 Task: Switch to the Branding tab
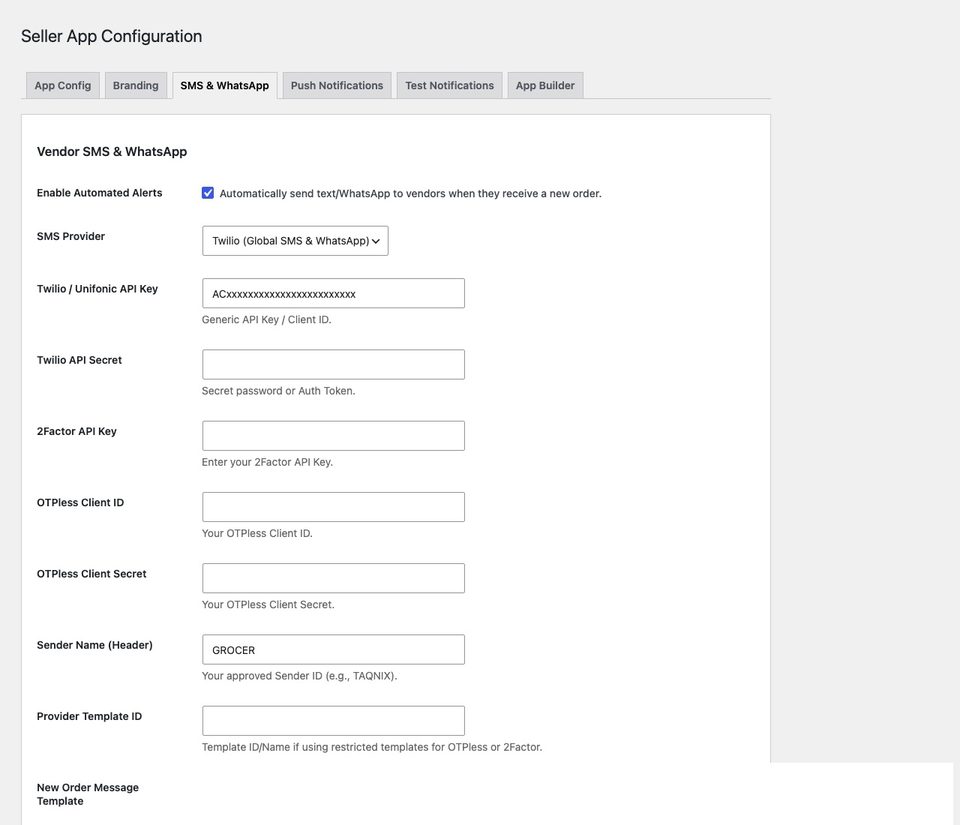135,86
